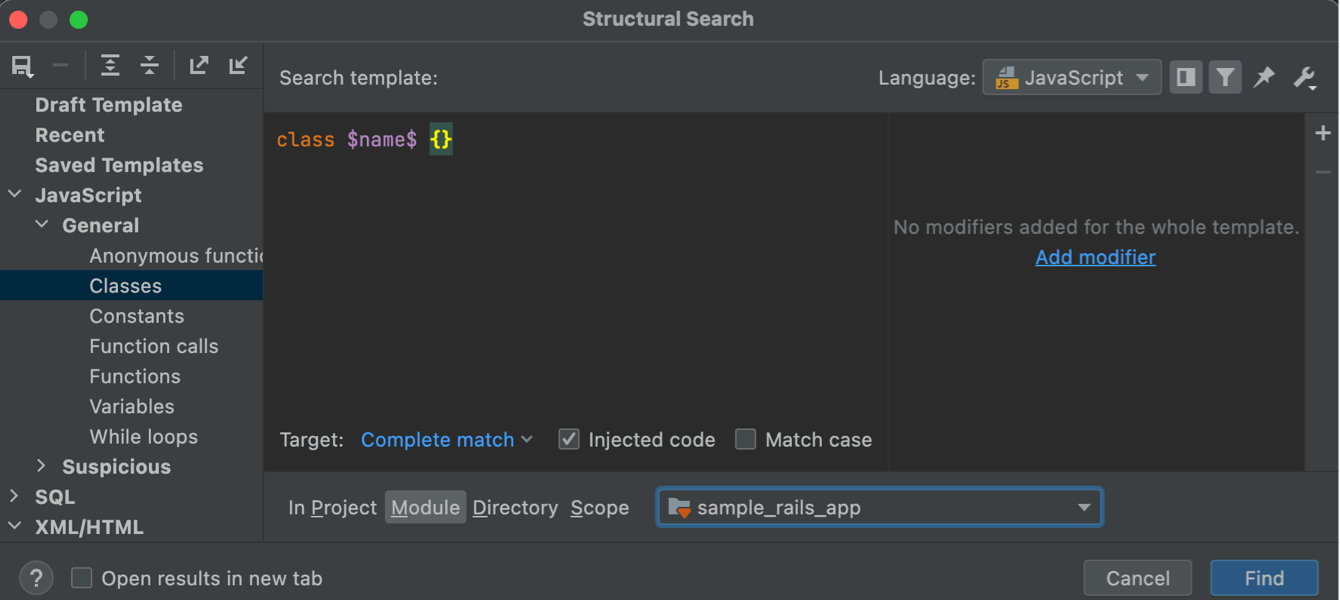
Task: Click the Export template icon
Action: [199, 66]
